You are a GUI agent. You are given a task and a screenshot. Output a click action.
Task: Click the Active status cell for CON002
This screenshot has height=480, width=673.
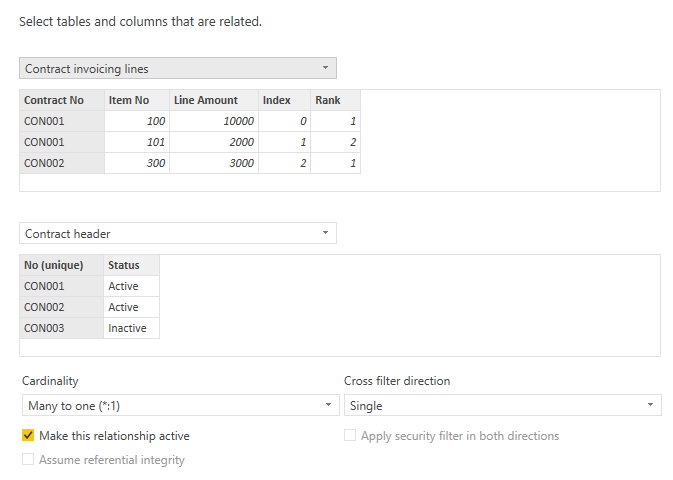131,307
